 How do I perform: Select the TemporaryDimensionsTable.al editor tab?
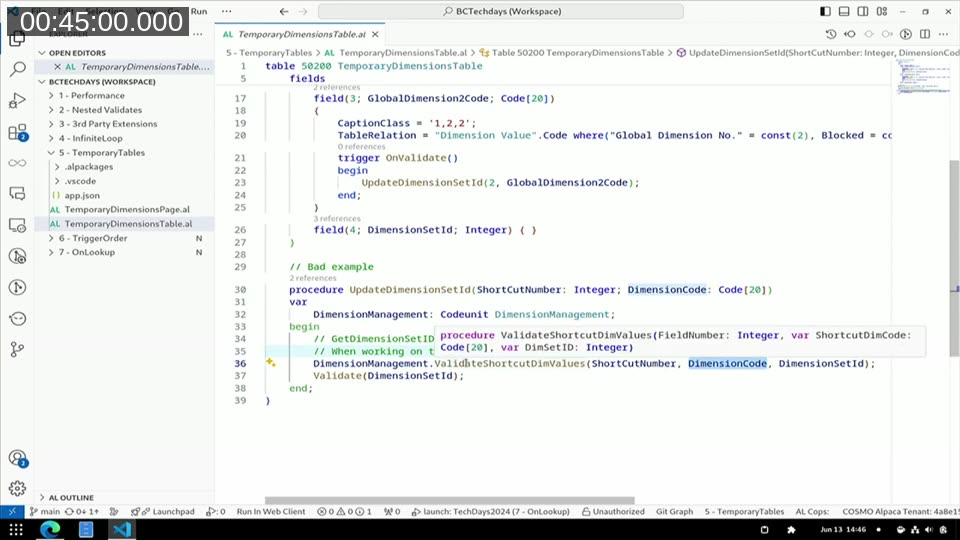tap(301, 34)
